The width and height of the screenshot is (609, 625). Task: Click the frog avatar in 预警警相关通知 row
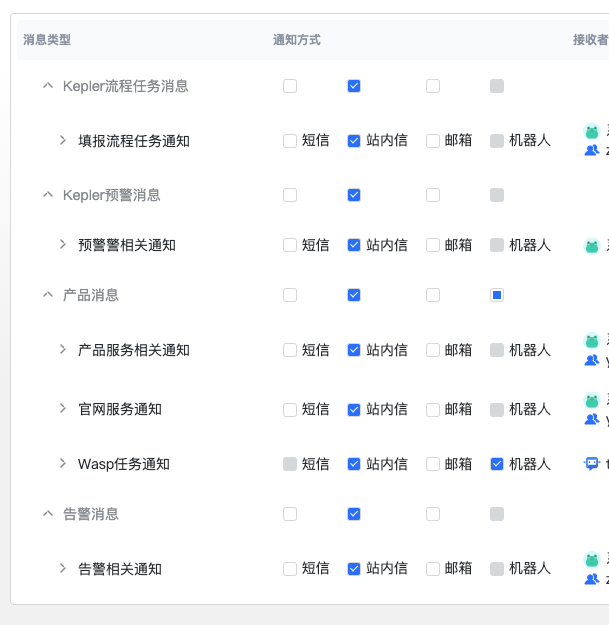[592, 245]
